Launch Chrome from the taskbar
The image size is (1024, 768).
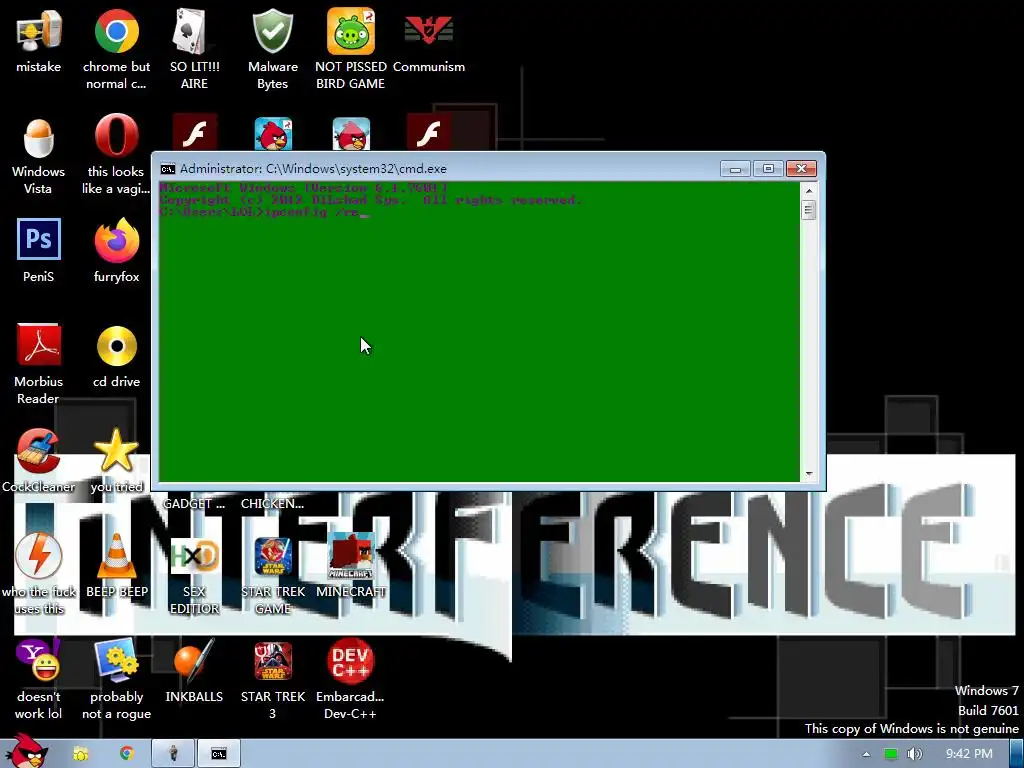pyautogui.click(x=127, y=754)
